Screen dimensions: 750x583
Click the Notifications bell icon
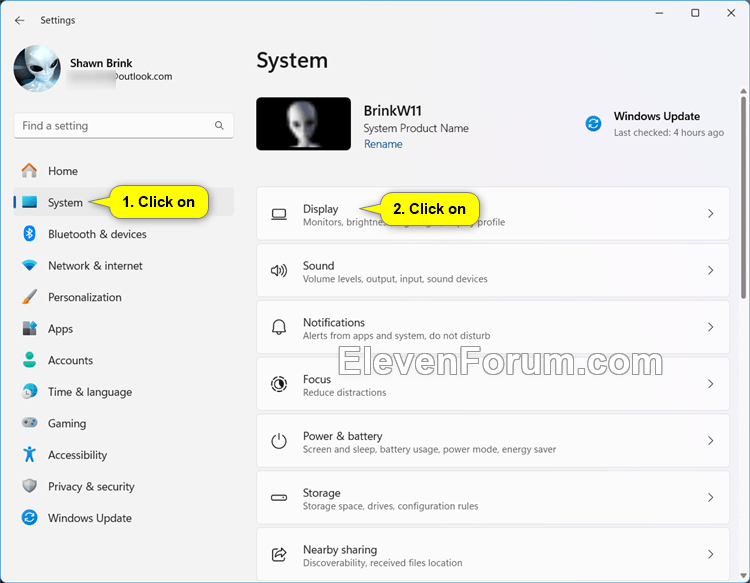(279, 327)
